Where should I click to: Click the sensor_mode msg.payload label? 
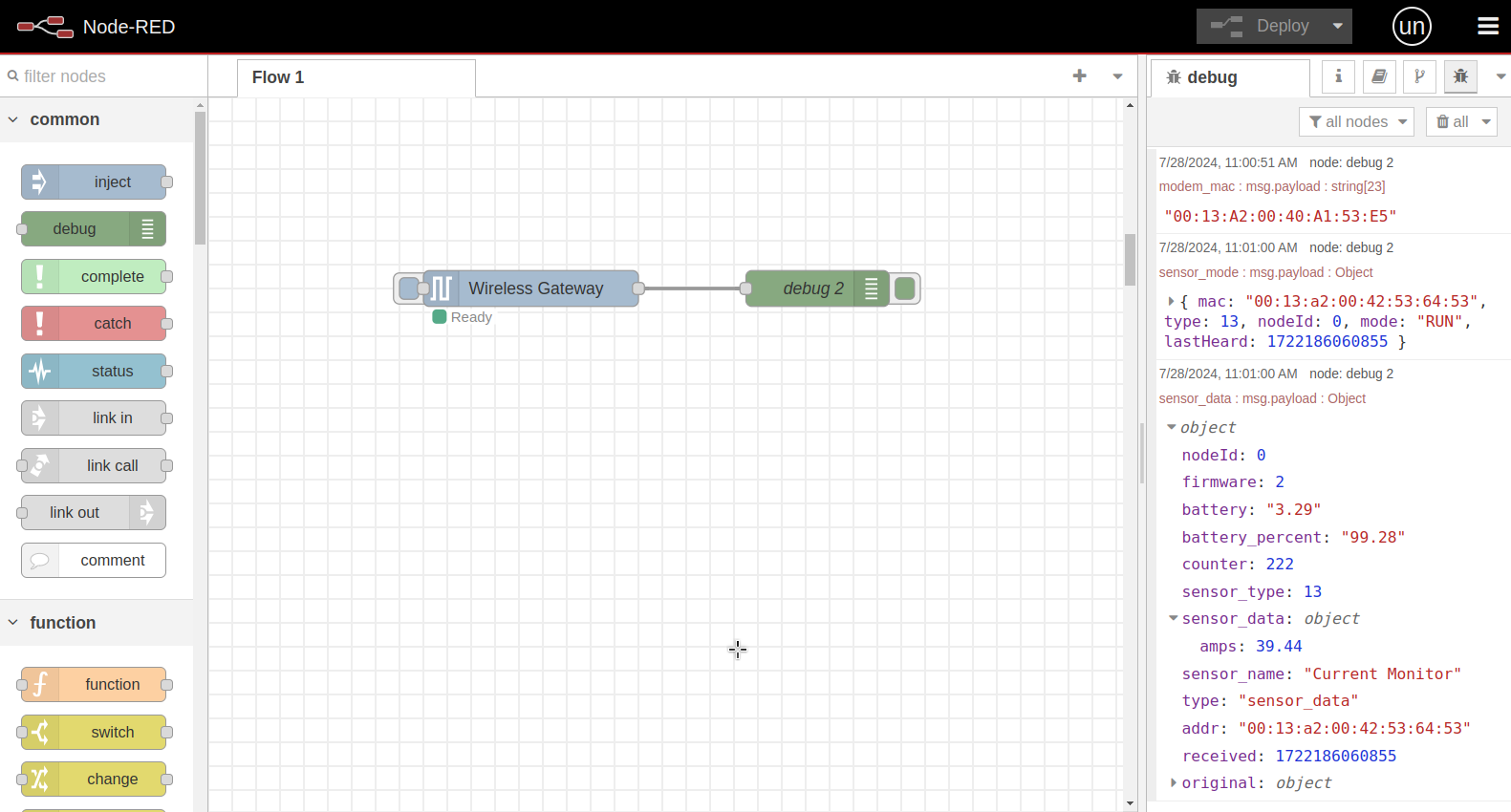point(1265,272)
